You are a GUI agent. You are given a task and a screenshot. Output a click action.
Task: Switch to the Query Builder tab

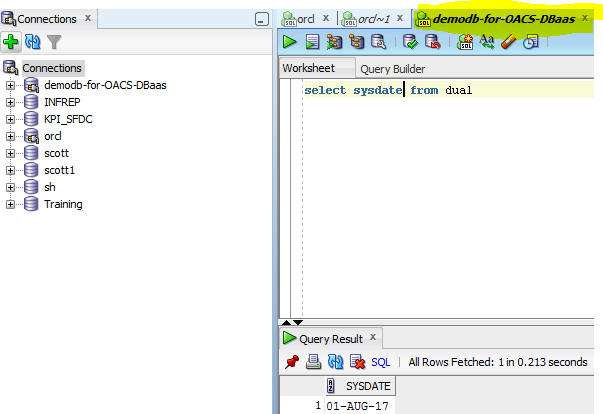point(392,69)
